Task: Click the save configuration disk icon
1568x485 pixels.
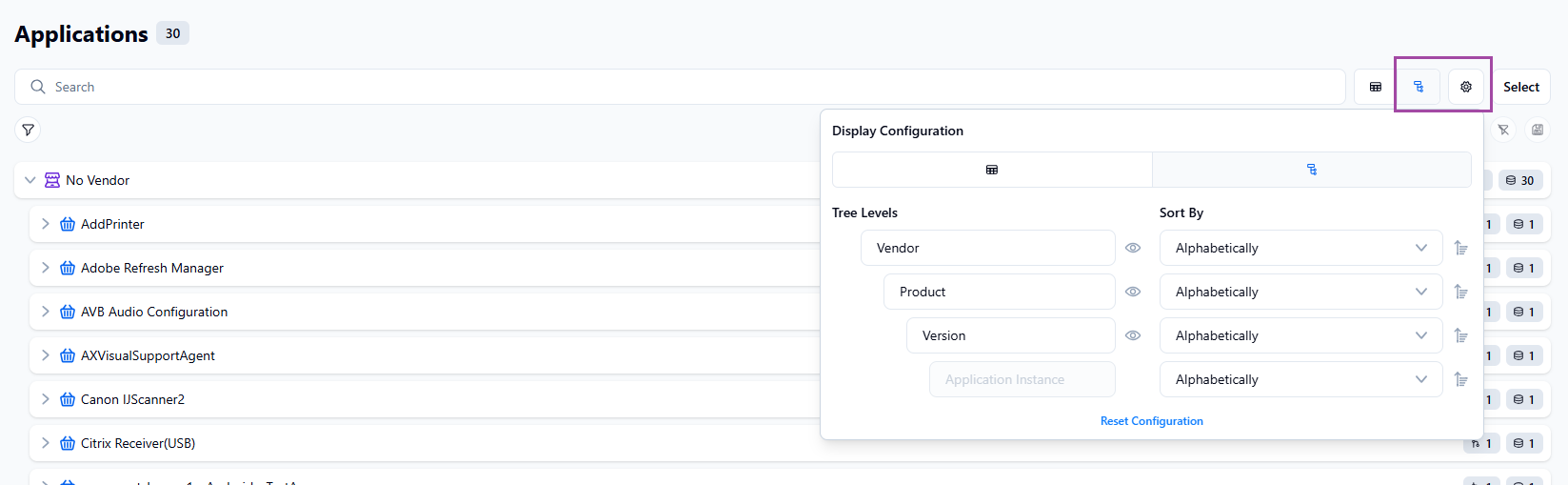Action: tap(1538, 130)
